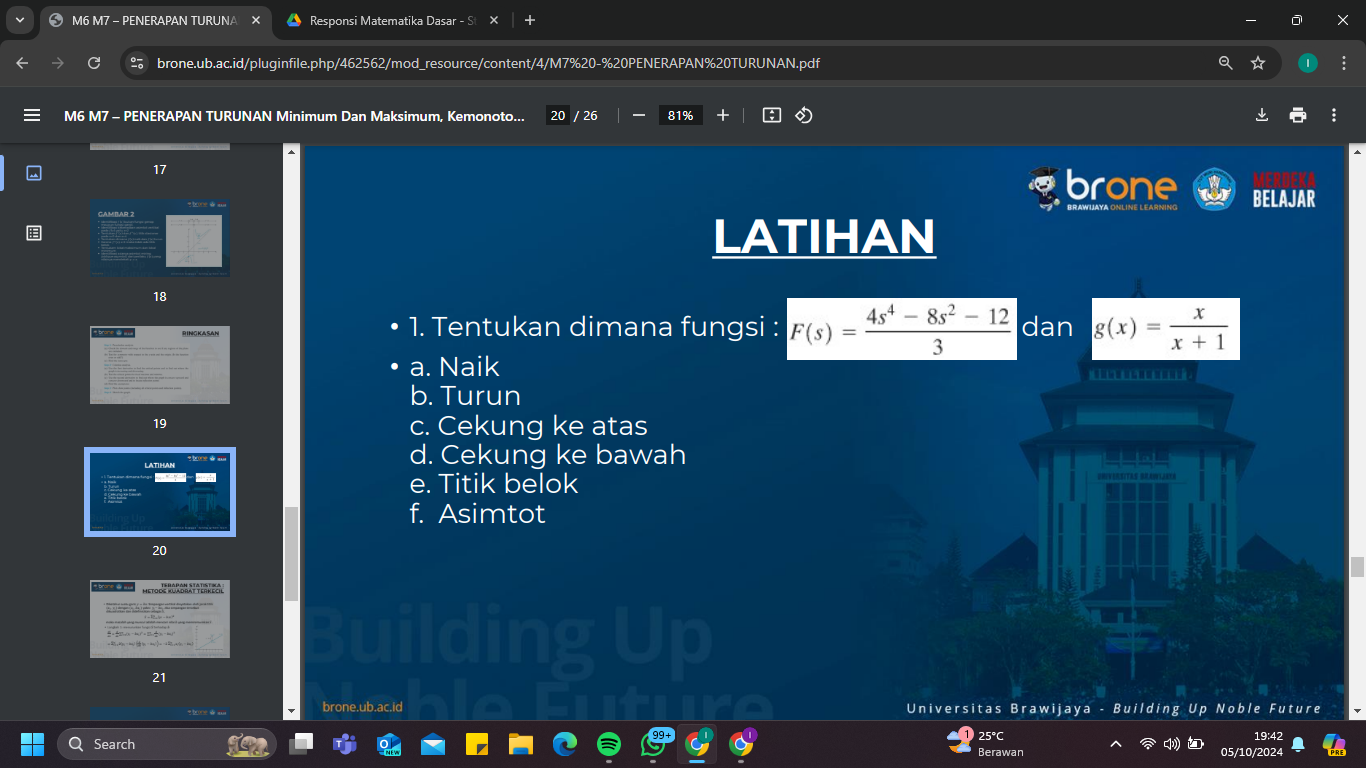Select page 20 Latihan thumbnail
This screenshot has height=768, width=1366.
(x=160, y=492)
